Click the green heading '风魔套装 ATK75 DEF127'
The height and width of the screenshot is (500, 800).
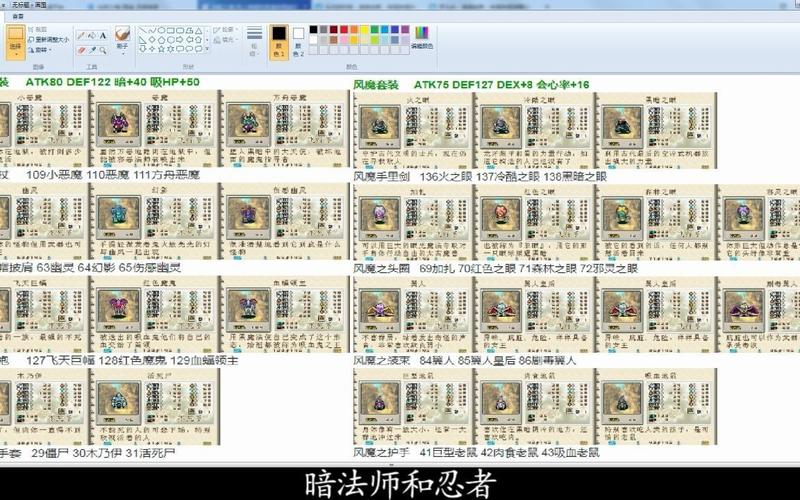pyautogui.click(x=471, y=85)
